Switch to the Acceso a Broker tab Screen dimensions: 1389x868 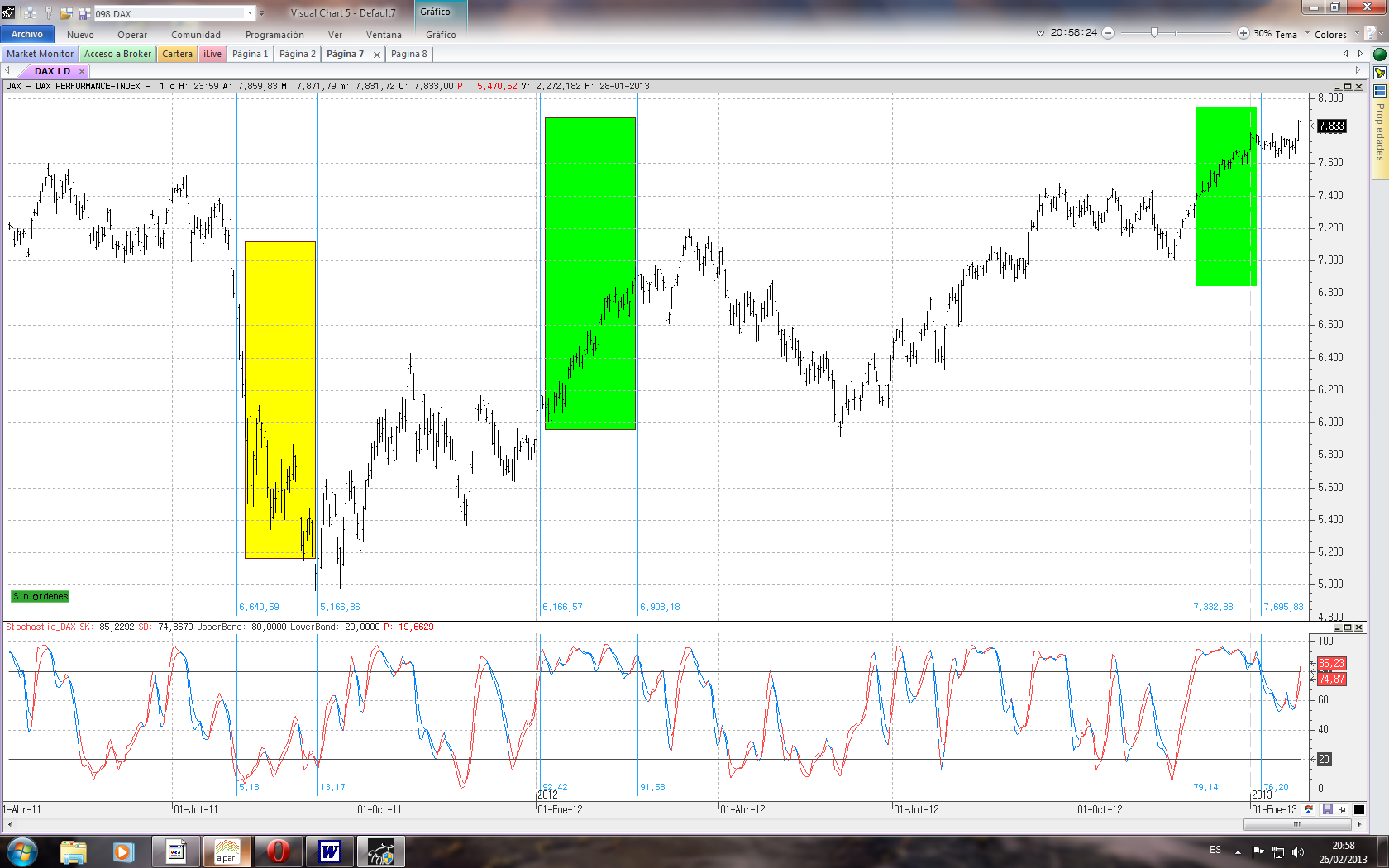[117, 54]
